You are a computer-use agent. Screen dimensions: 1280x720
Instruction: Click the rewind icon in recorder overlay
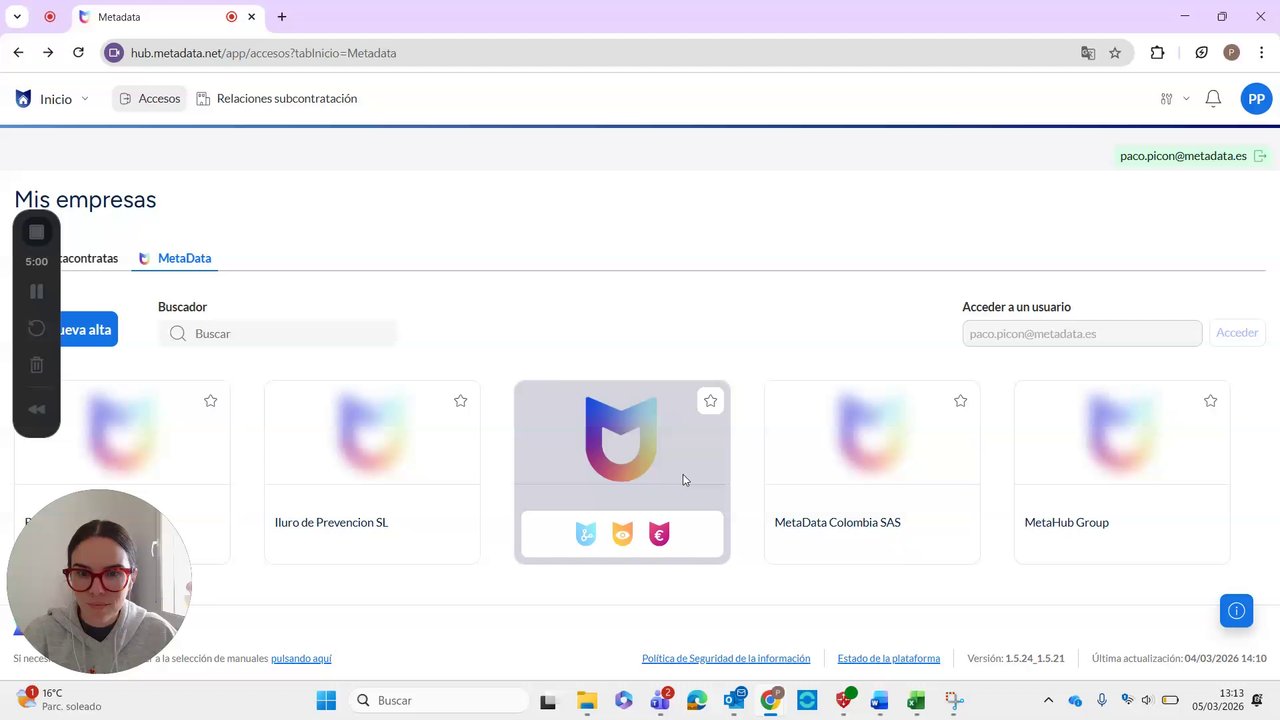(36, 409)
